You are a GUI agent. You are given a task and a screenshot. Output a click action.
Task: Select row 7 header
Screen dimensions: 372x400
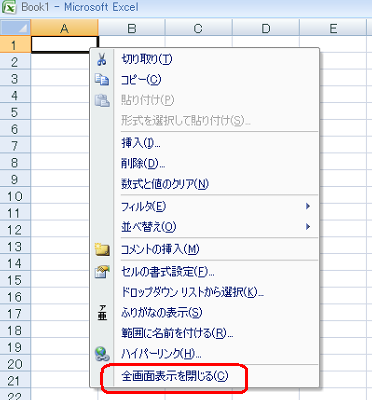pos(15,145)
